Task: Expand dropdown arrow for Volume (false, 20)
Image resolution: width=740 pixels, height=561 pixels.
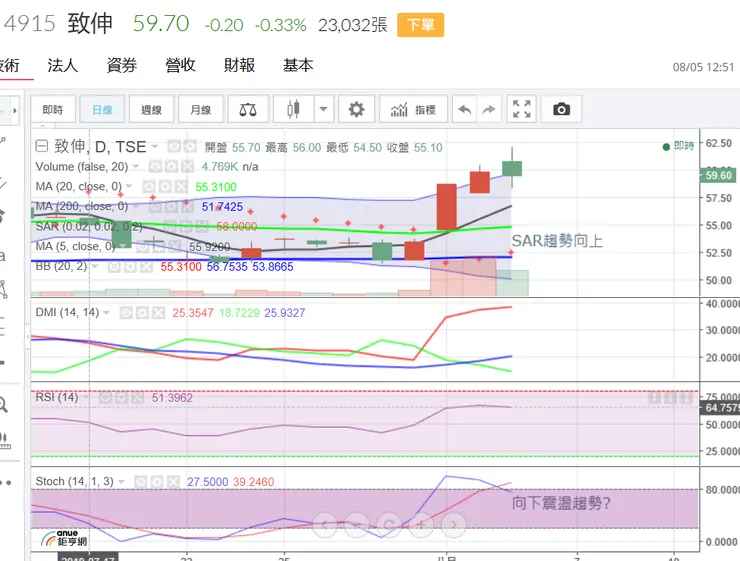Action: click(x=136, y=166)
